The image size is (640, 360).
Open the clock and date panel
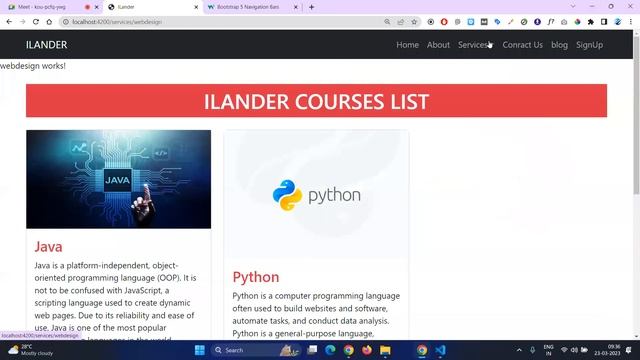pos(608,350)
